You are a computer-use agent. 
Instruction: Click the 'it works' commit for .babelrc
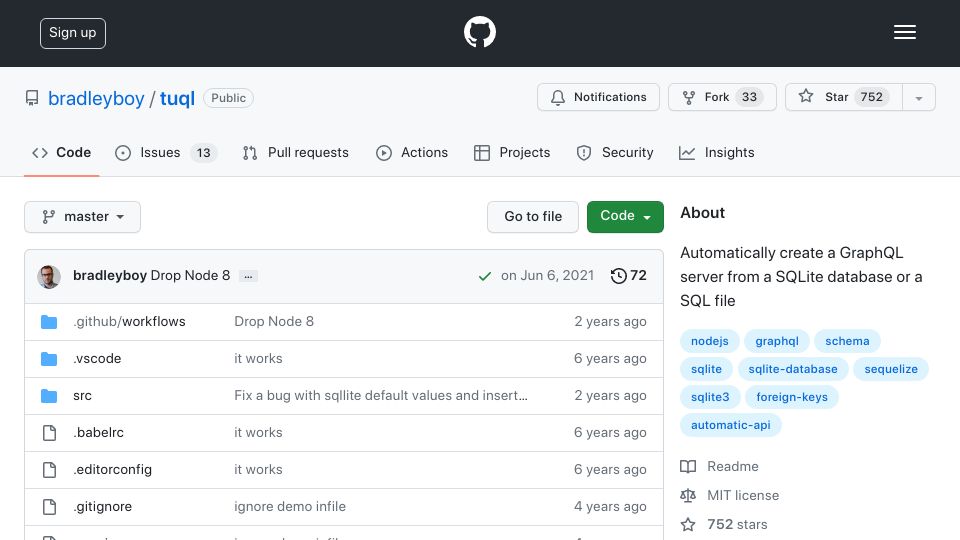258,432
